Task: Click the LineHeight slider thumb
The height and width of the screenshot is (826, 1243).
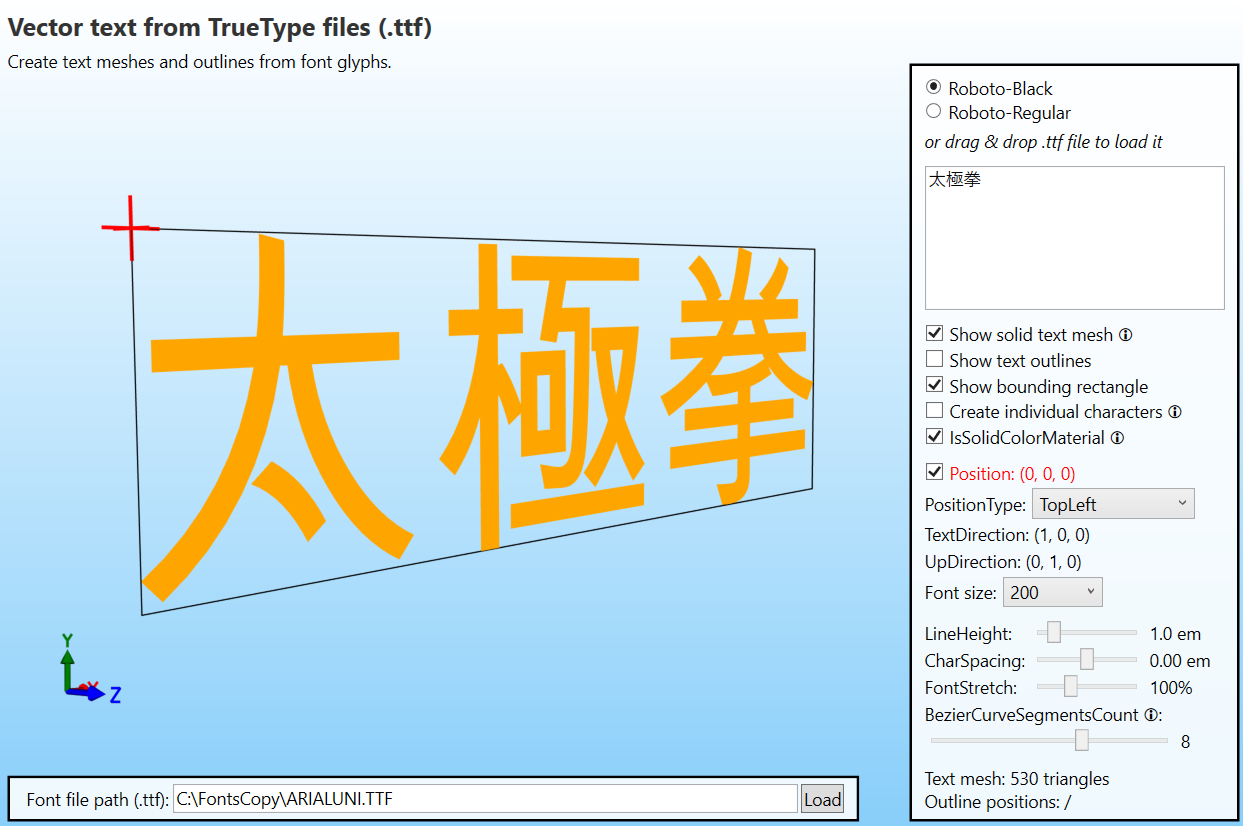Action: click(x=1054, y=633)
